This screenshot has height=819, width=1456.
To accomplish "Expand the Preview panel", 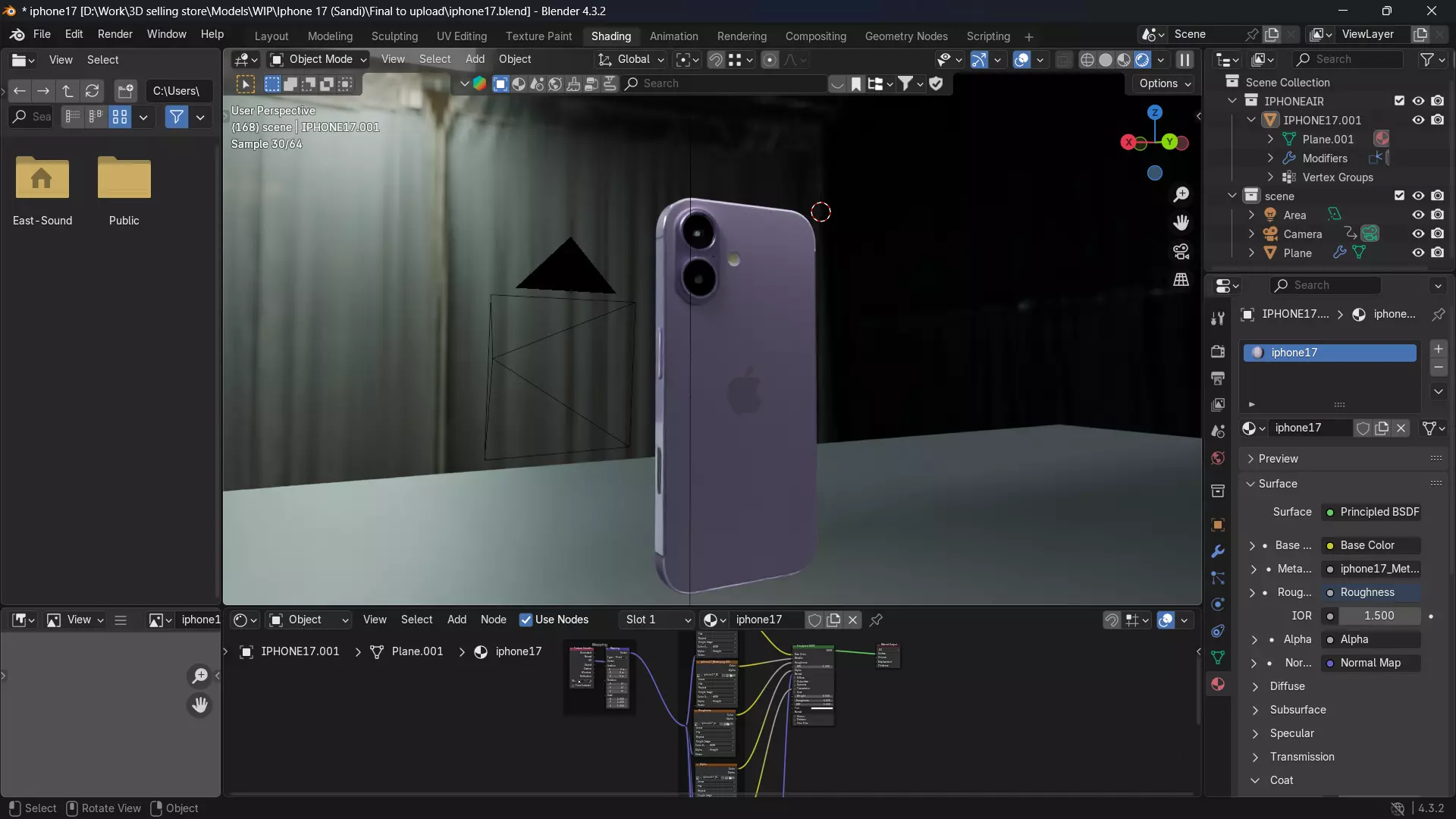I will (x=1279, y=459).
